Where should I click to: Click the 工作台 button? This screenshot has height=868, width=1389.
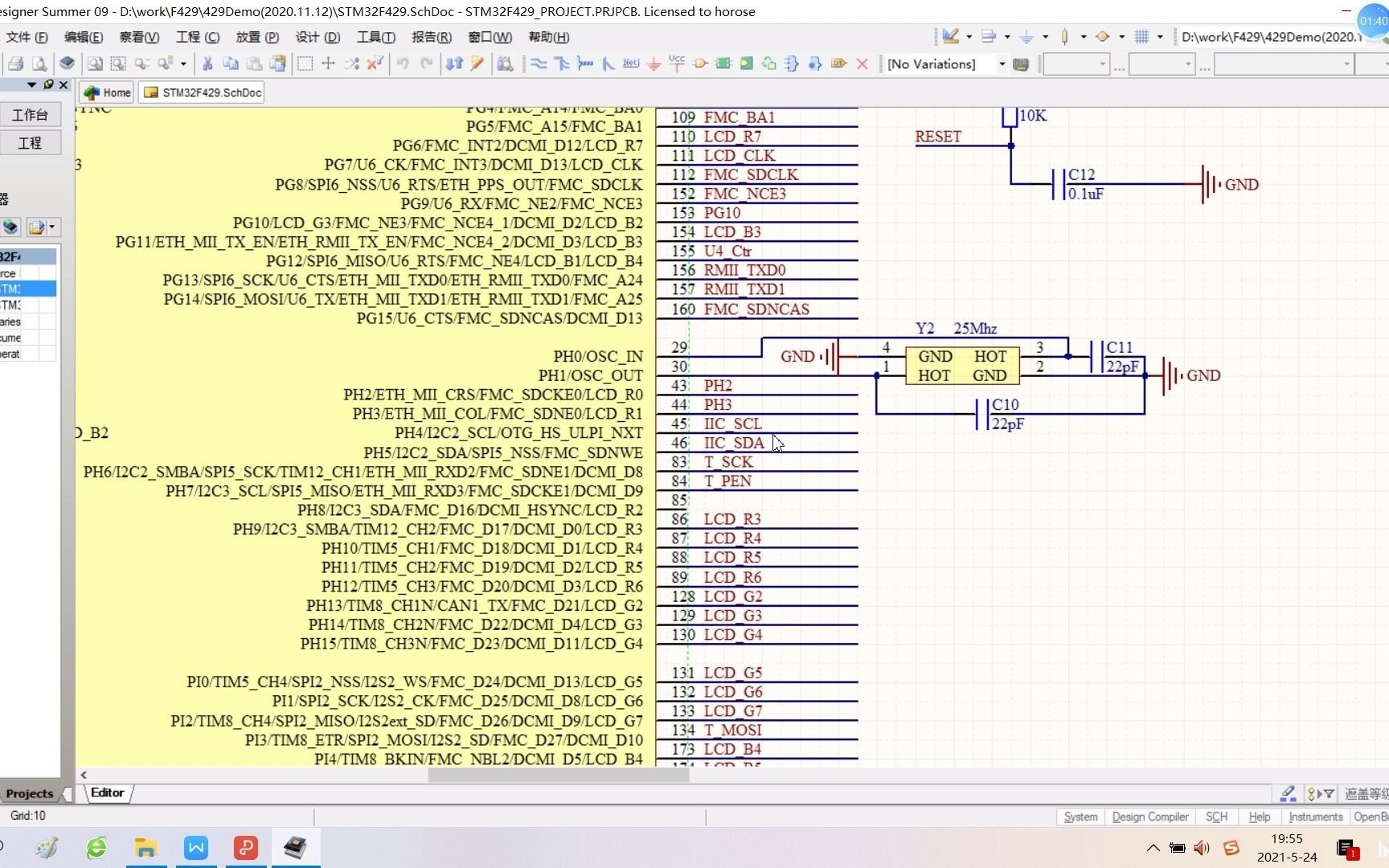tap(30, 115)
